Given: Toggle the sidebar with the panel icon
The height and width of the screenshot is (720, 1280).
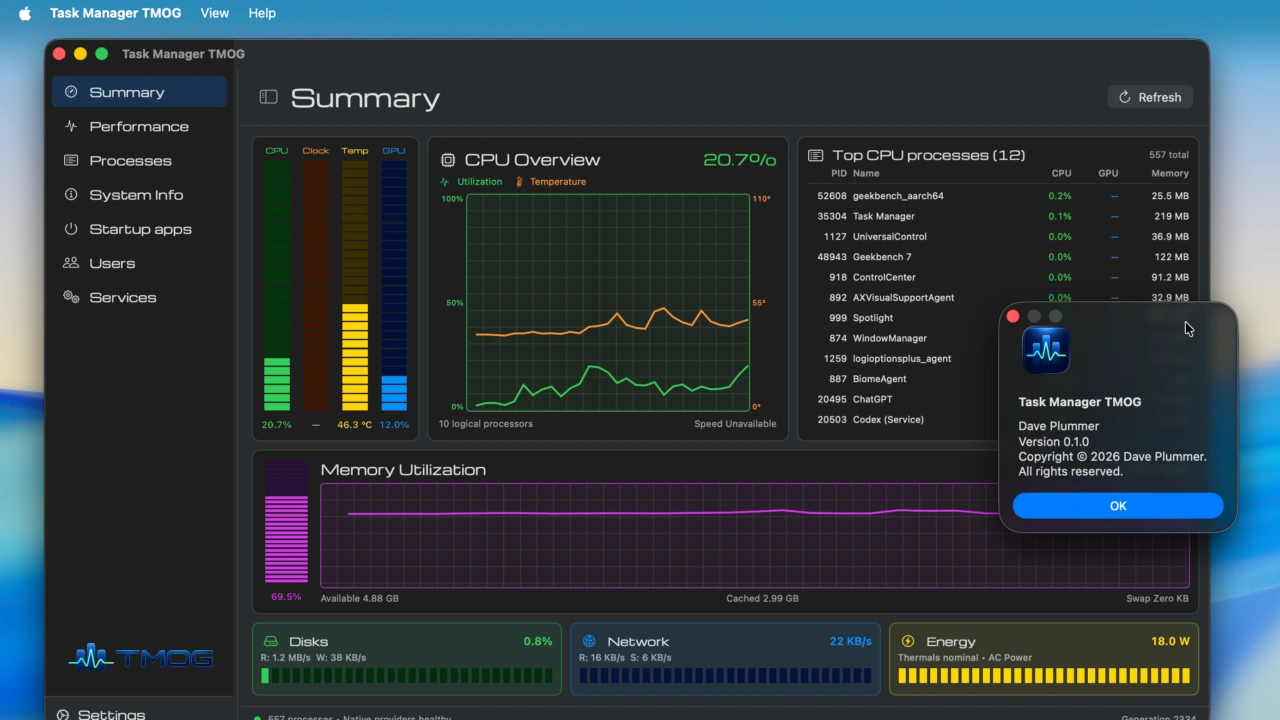Looking at the screenshot, I should pyautogui.click(x=268, y=97).
